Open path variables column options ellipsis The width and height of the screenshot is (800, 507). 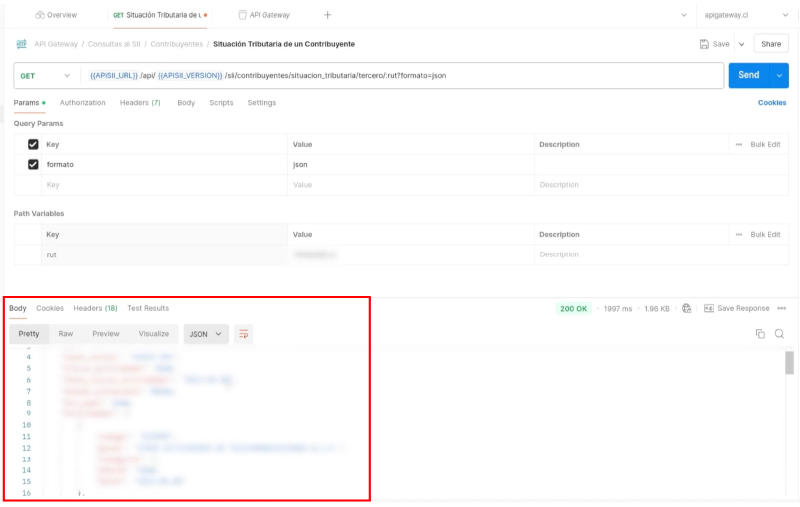[x=739, y=235]
